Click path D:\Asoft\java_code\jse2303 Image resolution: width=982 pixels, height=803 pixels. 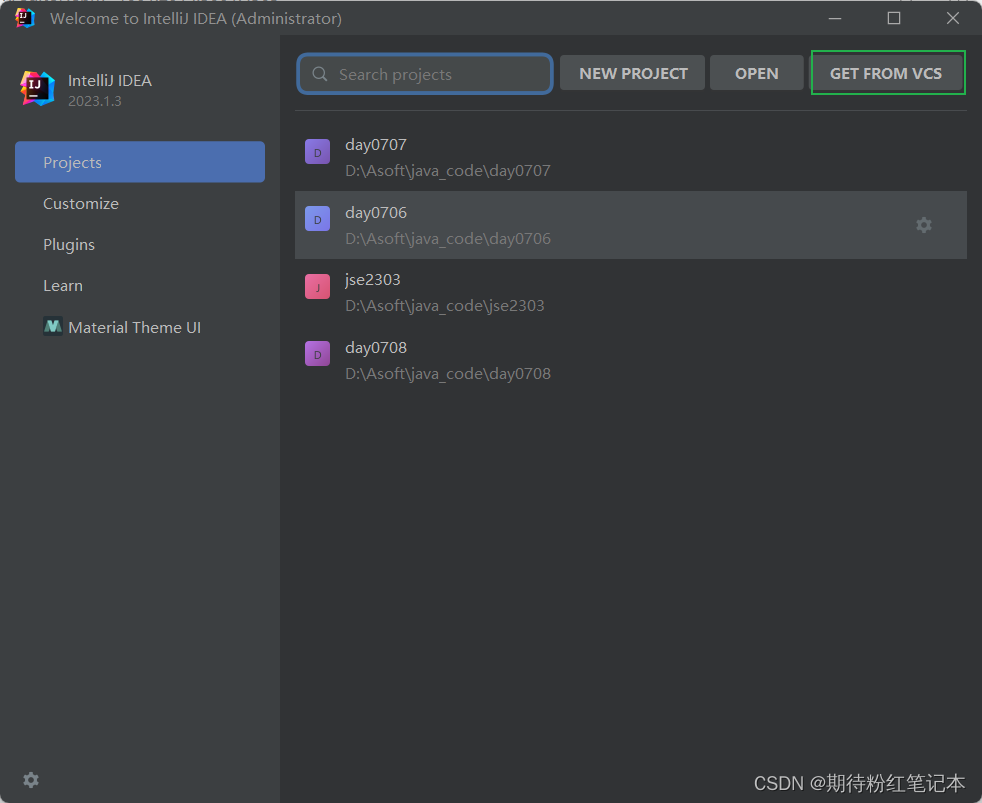(445, 306)
